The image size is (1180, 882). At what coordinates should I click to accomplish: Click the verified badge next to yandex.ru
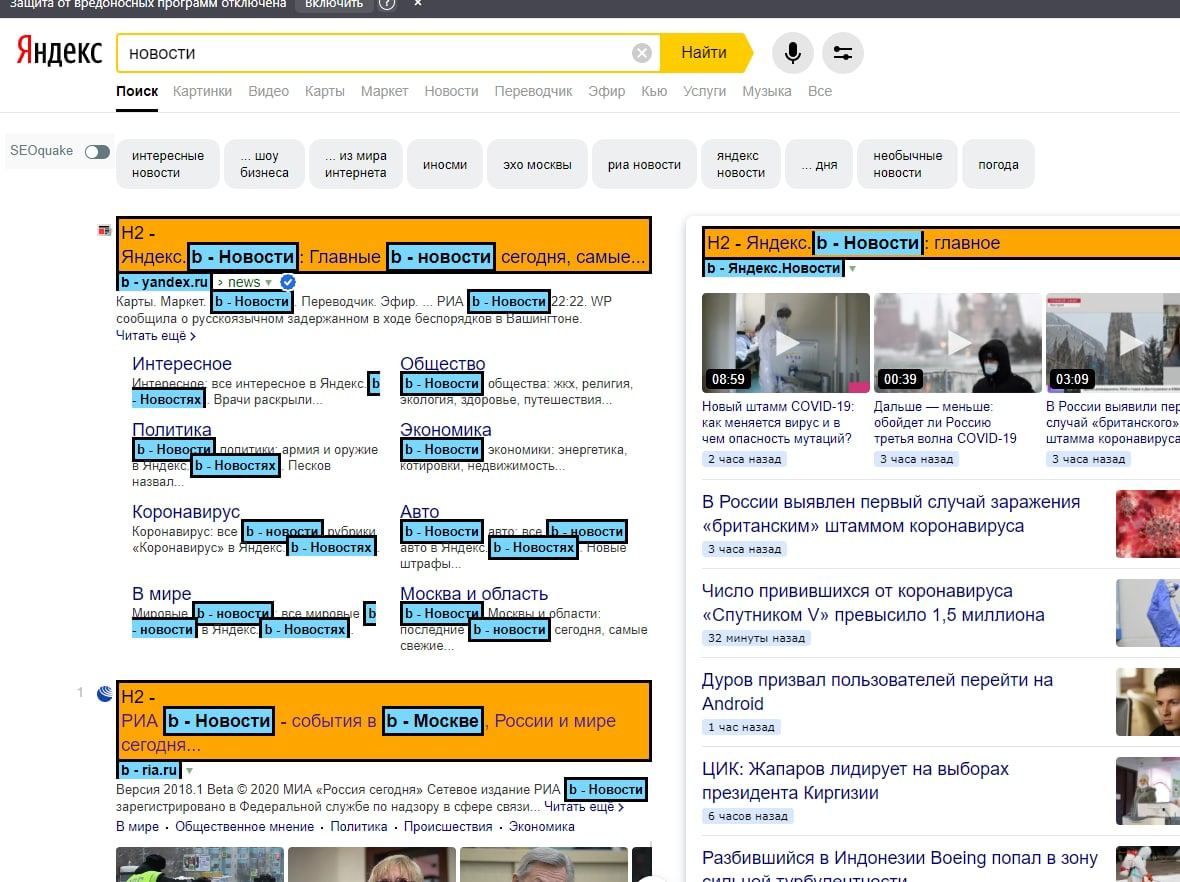point(287,282)
